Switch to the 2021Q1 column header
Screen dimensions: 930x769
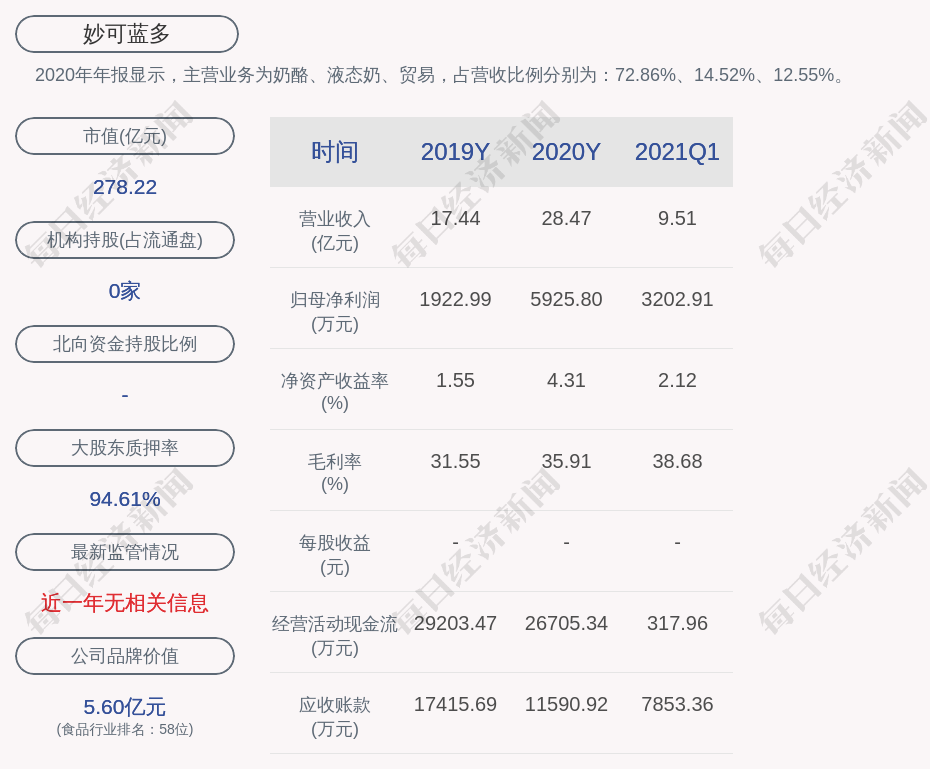point(677,152)
